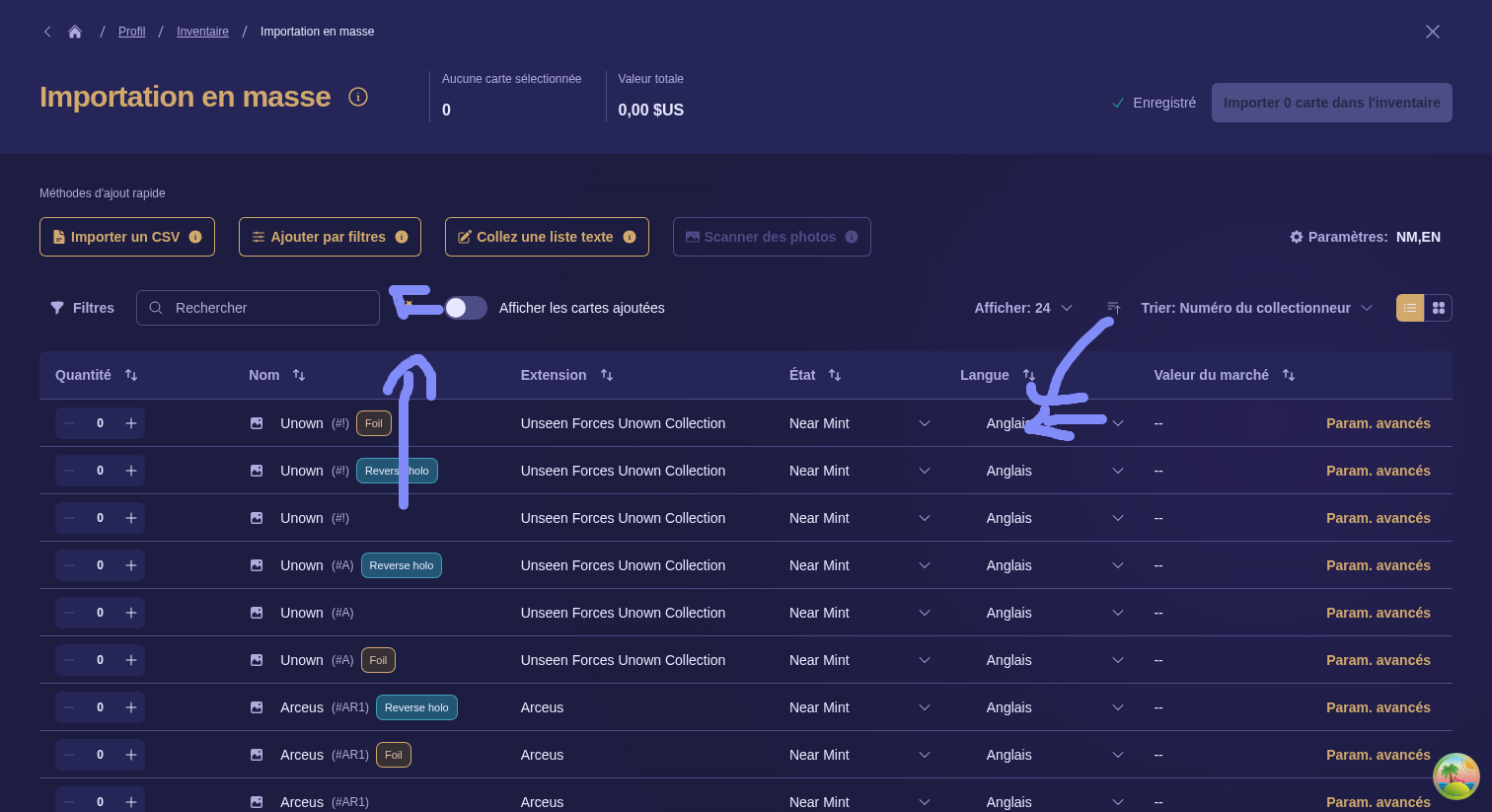Screen dimensions: 1492x812
Task: Open Param. avancés for Arceus Foil row
Action: [x=1378, y=755]
